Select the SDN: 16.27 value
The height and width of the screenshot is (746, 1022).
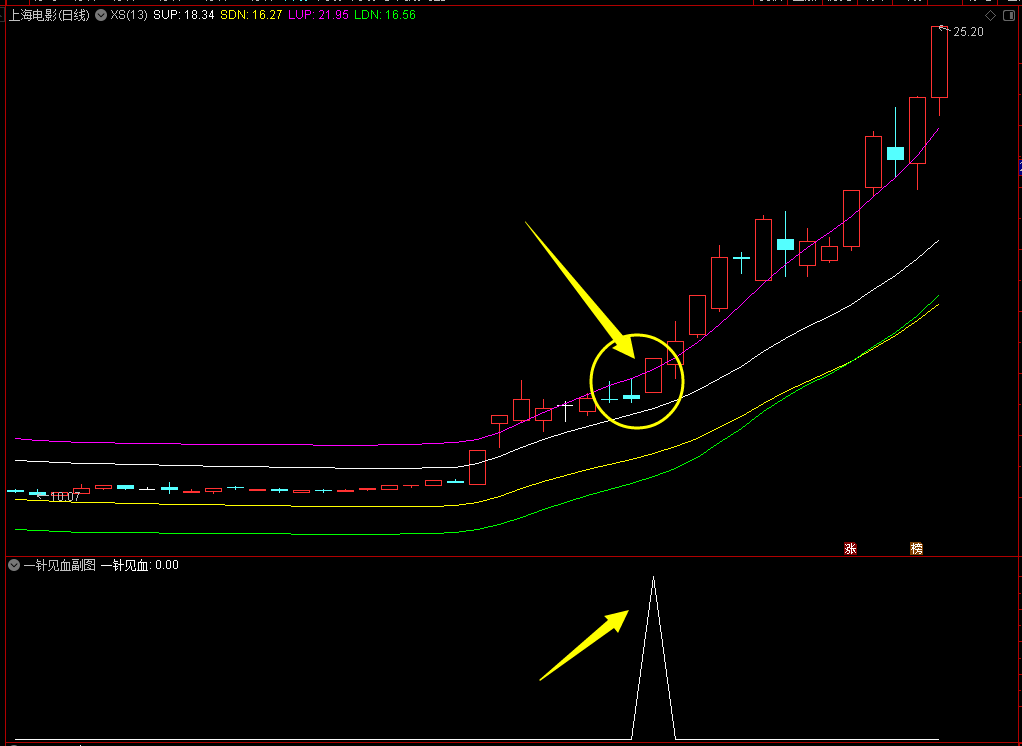coord(252,15)
